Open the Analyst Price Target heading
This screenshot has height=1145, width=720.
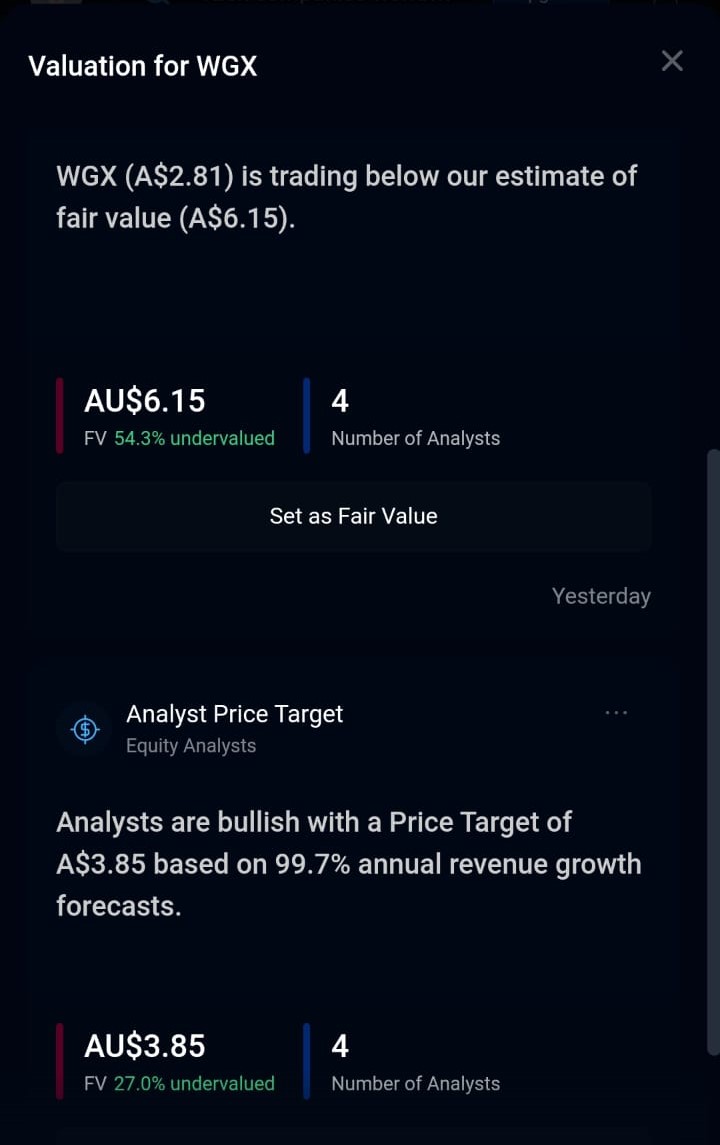point(234,714)
